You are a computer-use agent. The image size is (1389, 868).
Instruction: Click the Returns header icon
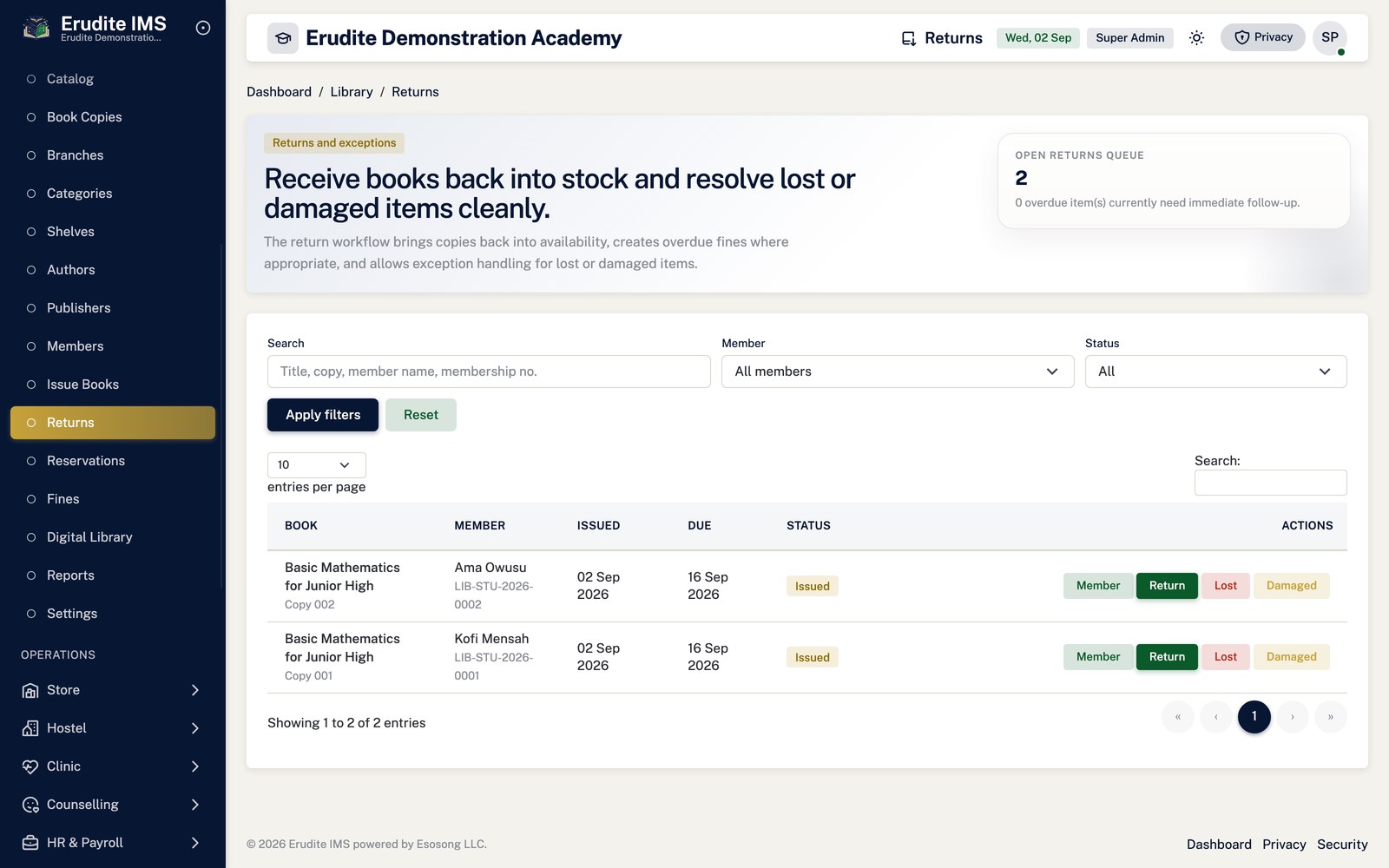909,38
